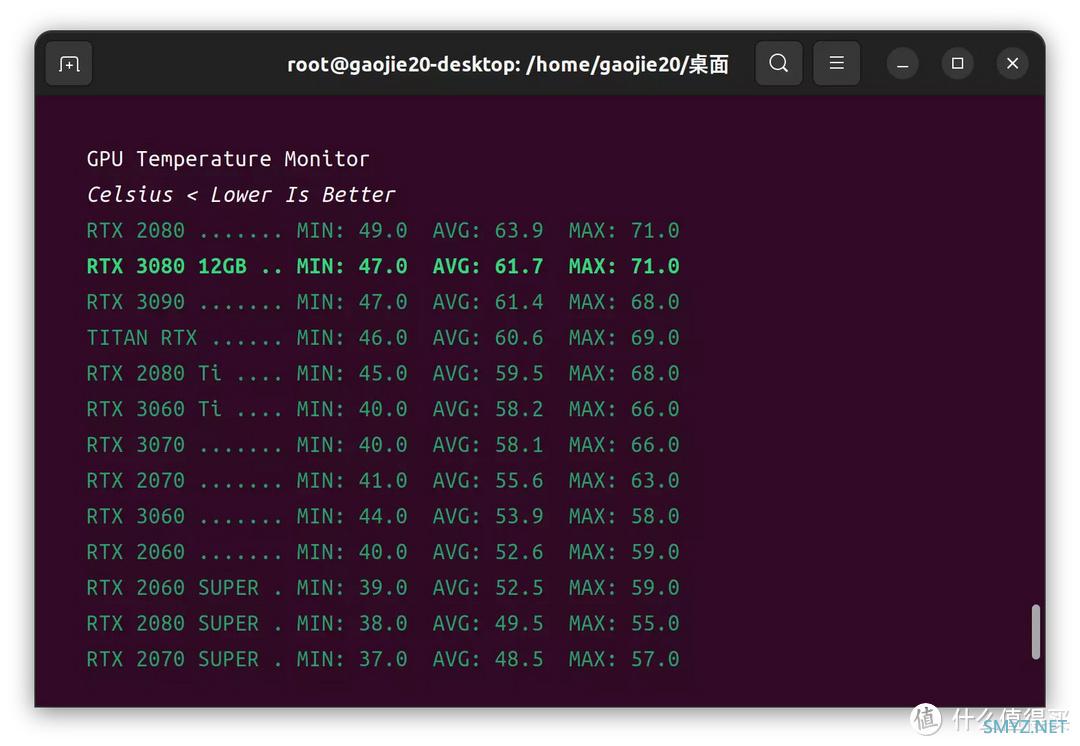
Task: Minimize the terminal window
Action: tap(902, 64)
